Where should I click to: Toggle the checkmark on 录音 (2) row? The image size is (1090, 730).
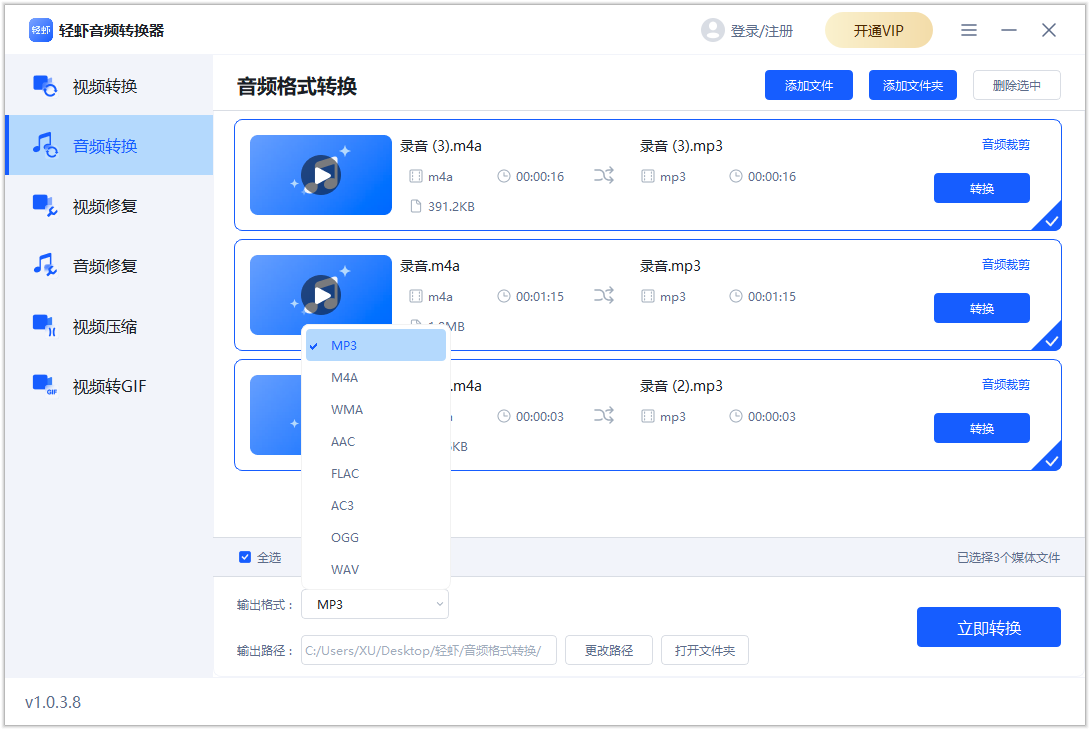(x=1051, y=460)
